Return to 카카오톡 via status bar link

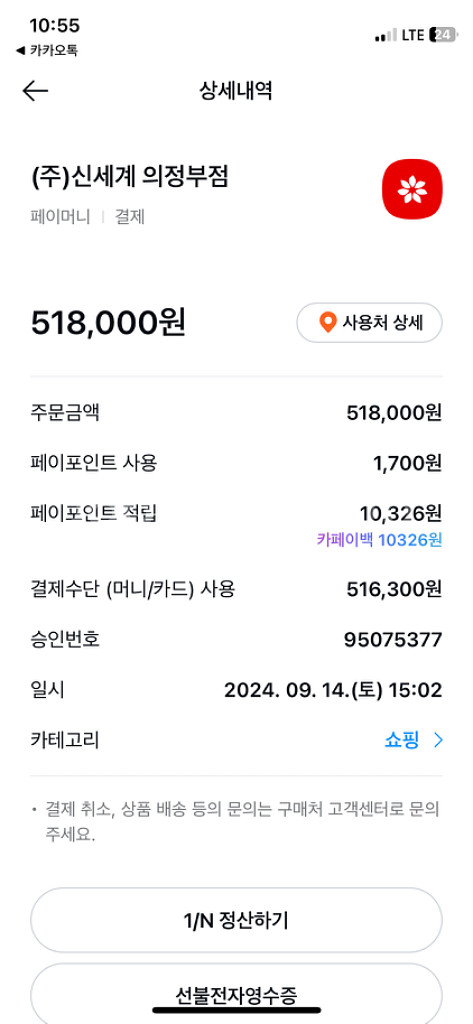47,50
